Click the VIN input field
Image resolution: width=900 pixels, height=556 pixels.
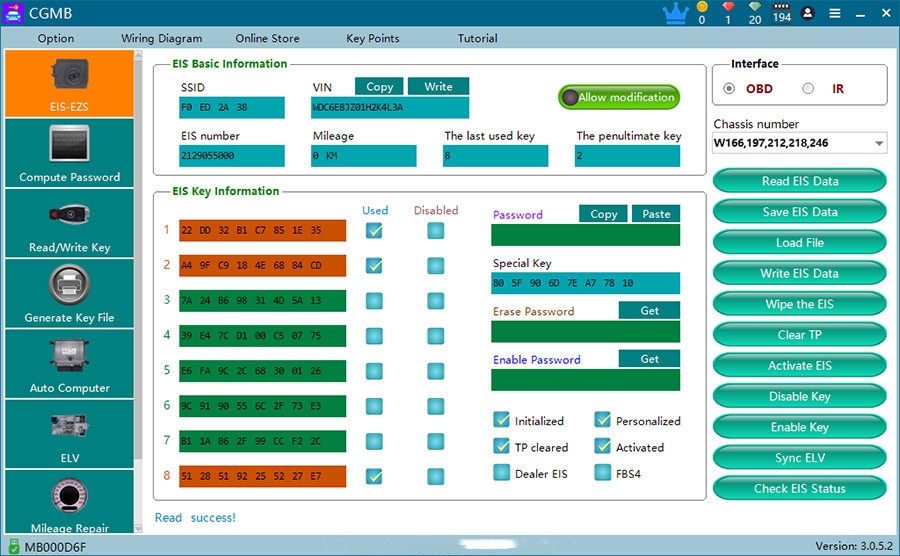click(x=390, y=107)
